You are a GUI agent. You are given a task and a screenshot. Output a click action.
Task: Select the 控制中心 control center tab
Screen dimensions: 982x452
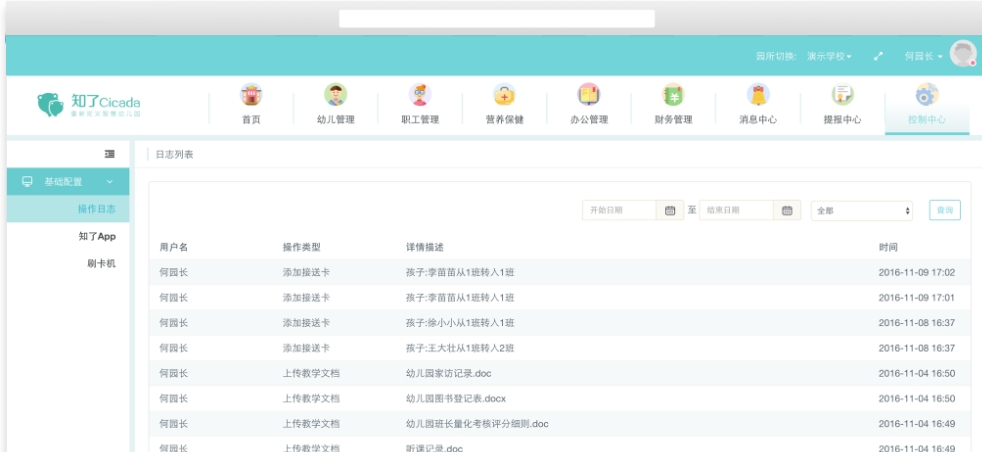[x=926, y=104]
